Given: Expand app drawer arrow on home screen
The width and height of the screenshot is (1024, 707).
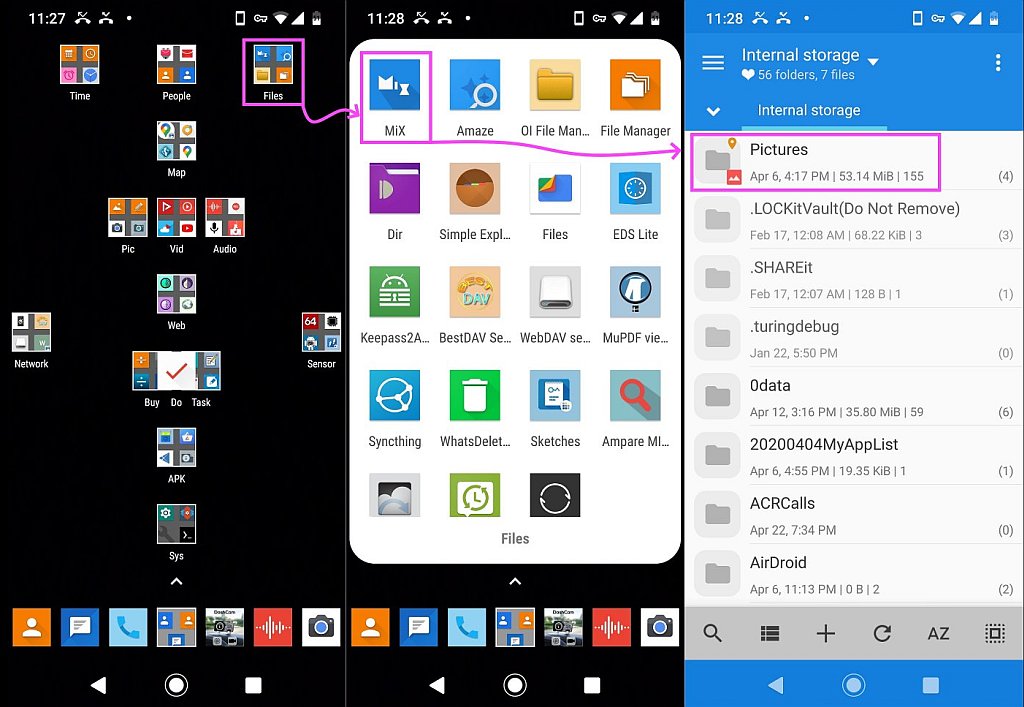Looking at the screenshot, I should click(176, 581).
